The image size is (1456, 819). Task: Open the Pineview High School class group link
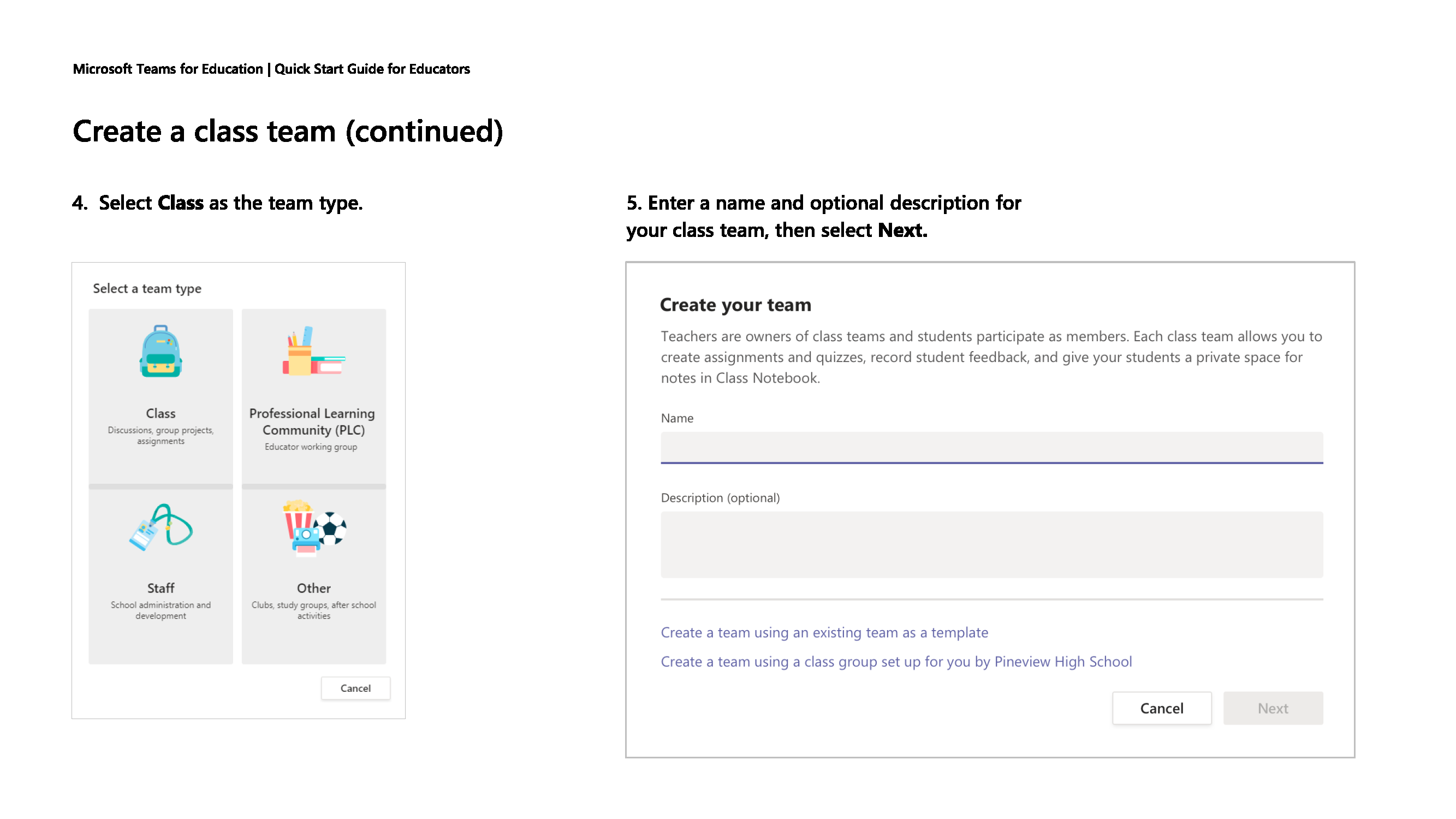pyautogui.click(x=896, y=661)
